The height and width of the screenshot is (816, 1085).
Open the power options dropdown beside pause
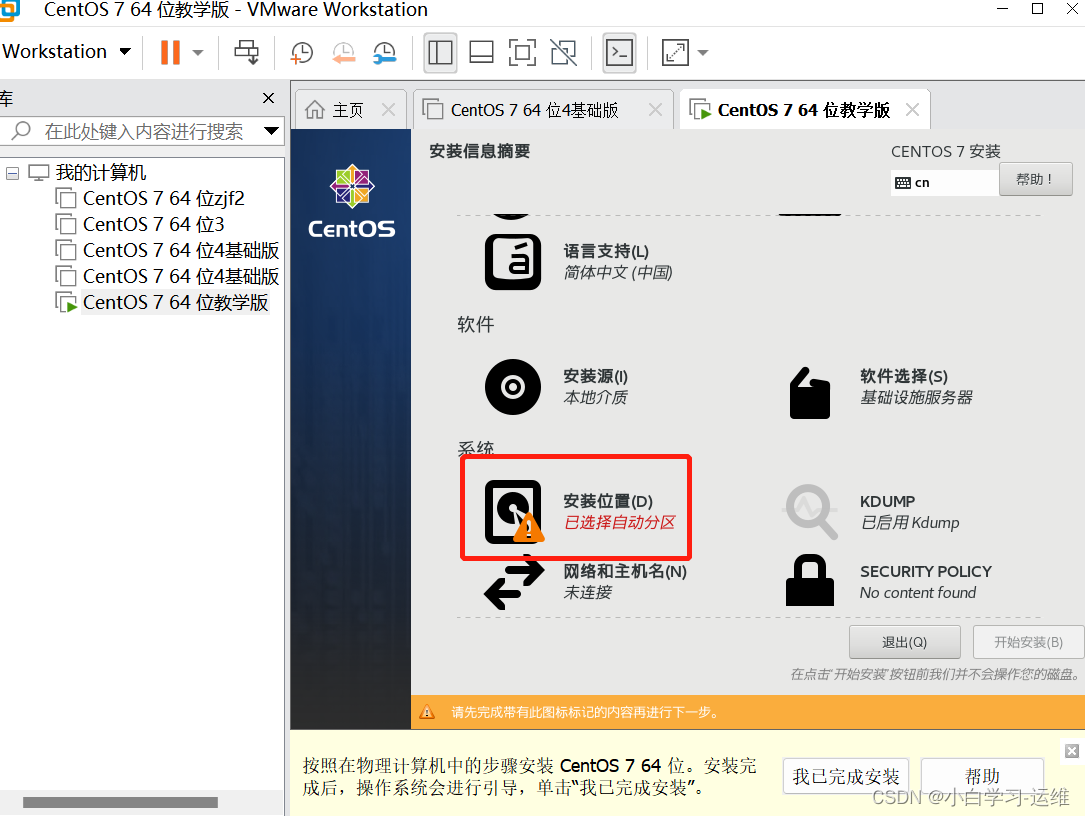point(198,53)
